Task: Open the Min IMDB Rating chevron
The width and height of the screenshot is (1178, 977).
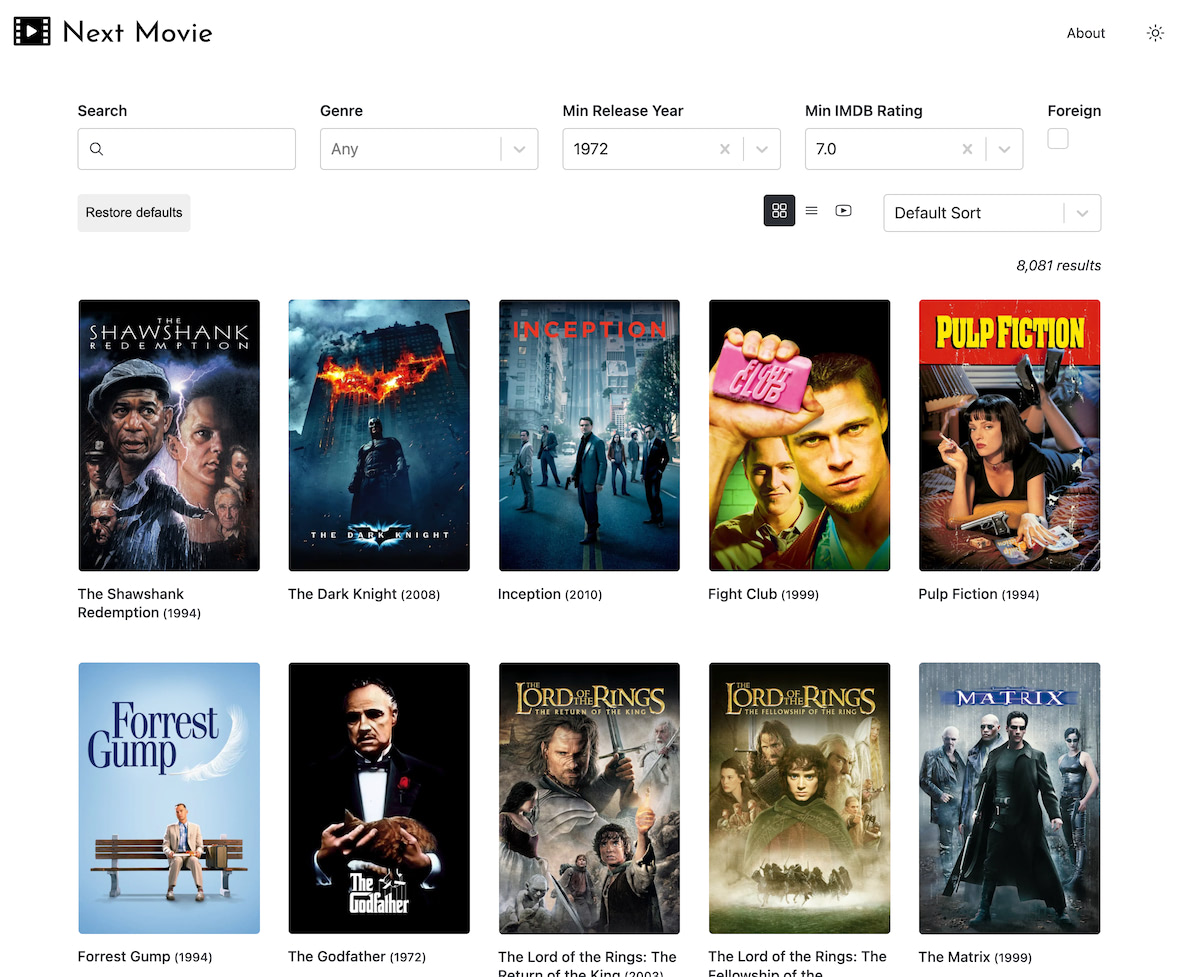Action: coord(1004,149)
